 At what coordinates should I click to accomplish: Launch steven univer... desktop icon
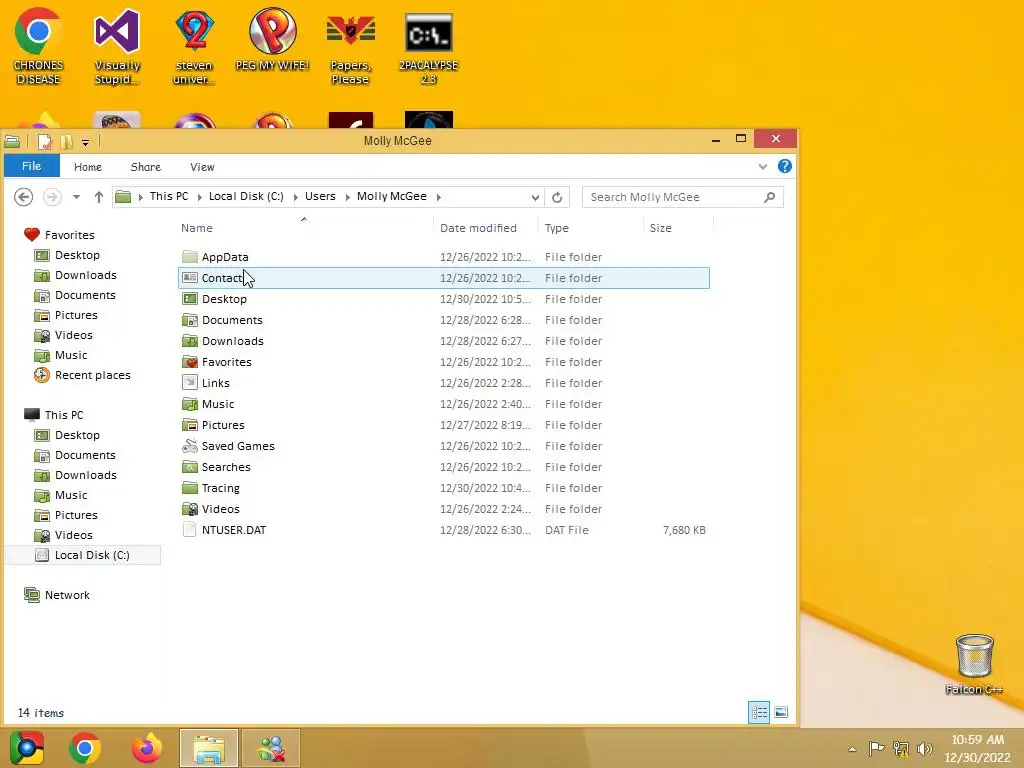[x=194, y=47]
